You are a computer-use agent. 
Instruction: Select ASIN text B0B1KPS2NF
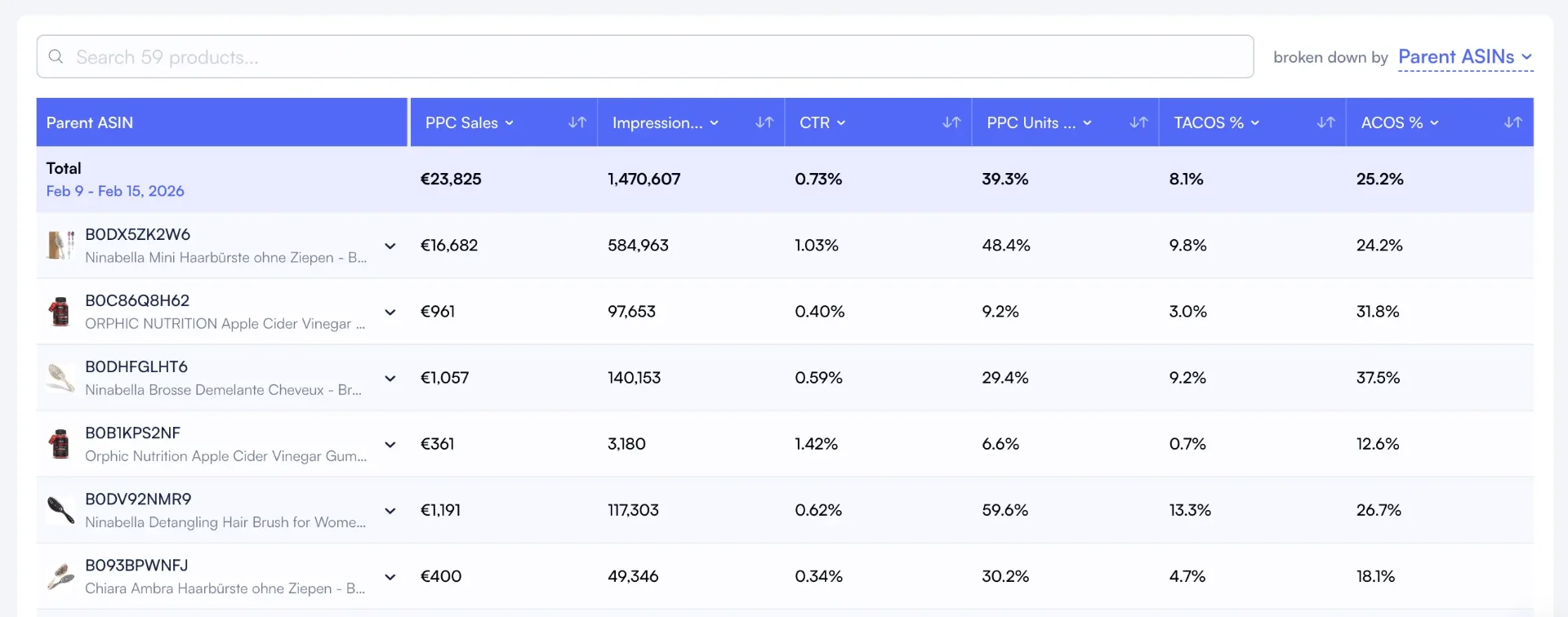pyautogui.click(x=132, y=433)
